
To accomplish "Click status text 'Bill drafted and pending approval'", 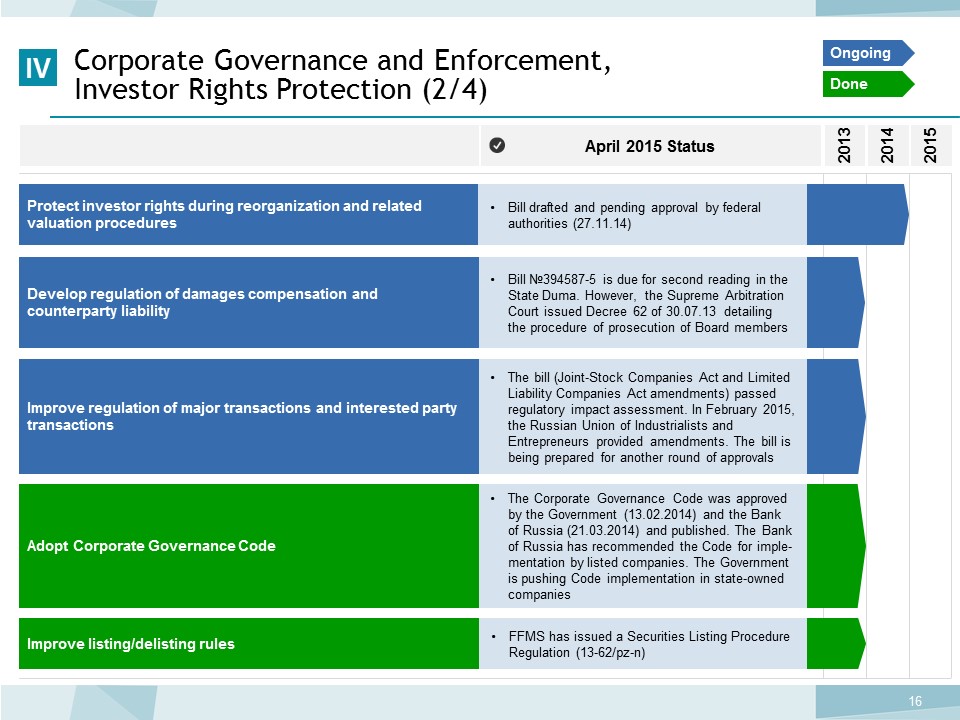I will (x=634, y=216).
